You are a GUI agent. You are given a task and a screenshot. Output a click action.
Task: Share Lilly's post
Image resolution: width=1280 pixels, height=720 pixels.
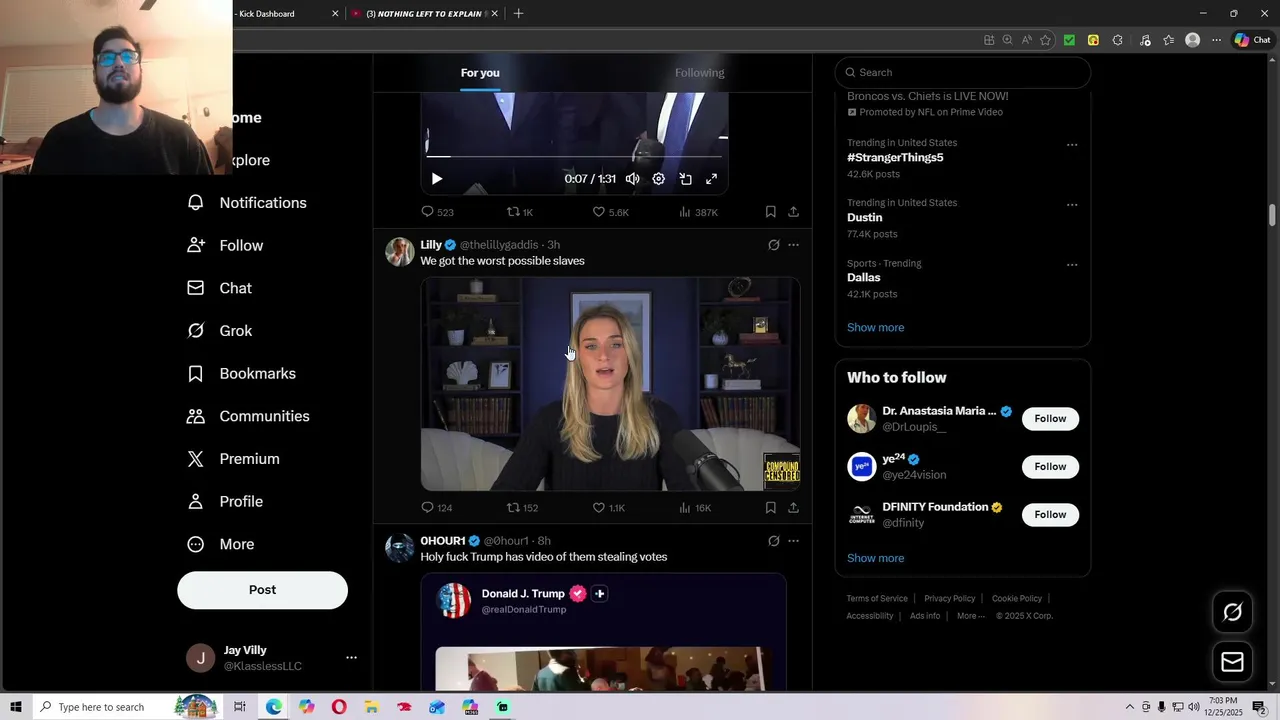[793, 508]
